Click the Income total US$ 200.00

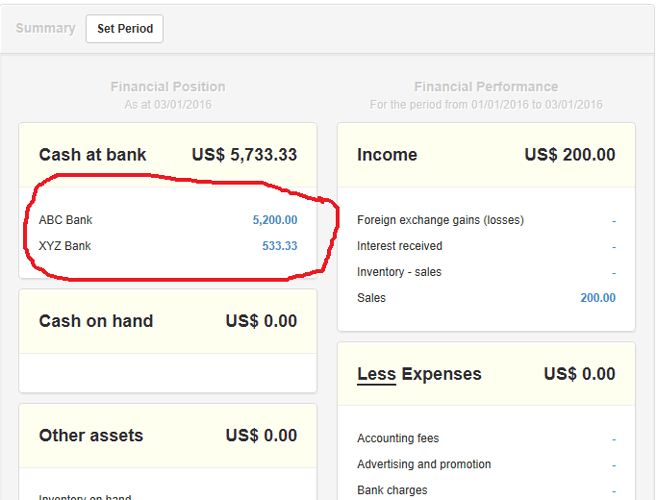(x=570, y=155)
